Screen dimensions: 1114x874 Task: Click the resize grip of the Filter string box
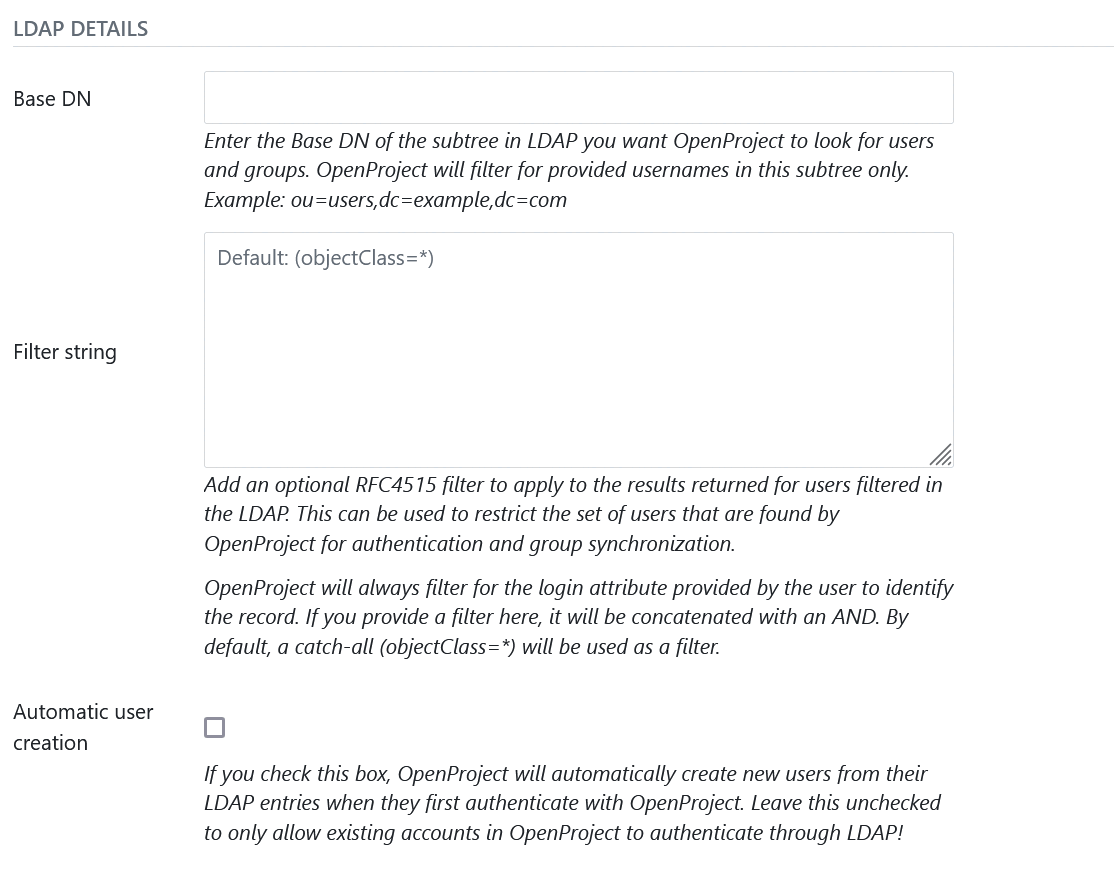[941, 455]
